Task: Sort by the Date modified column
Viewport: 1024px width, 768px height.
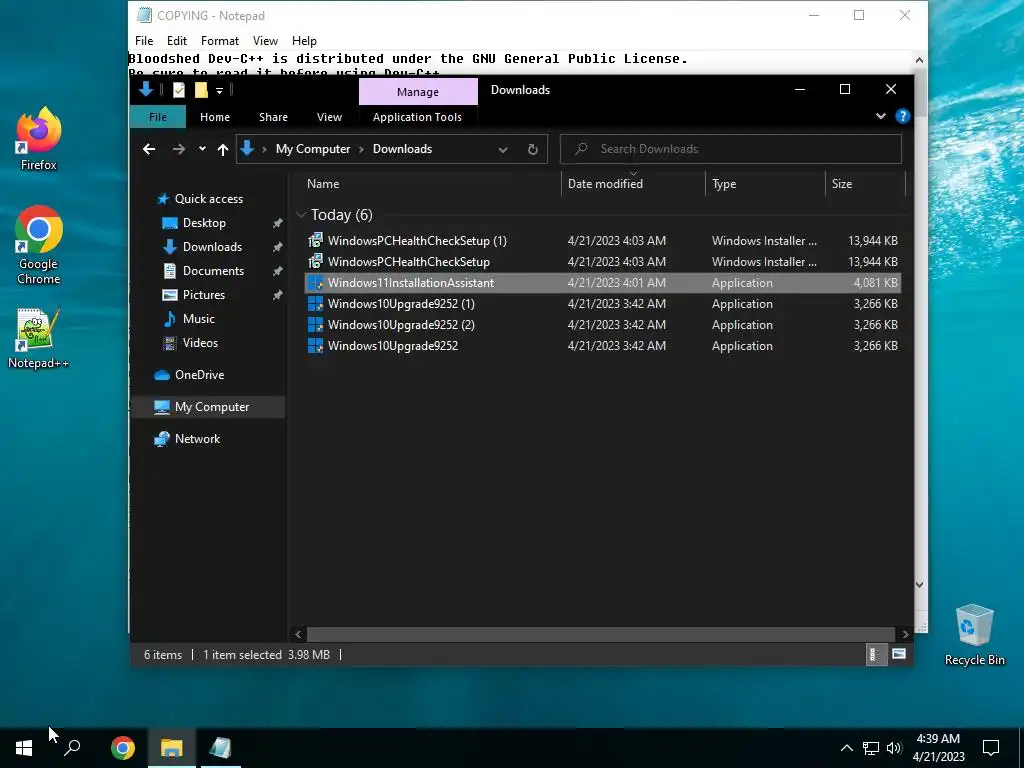Action: [605, 184]
